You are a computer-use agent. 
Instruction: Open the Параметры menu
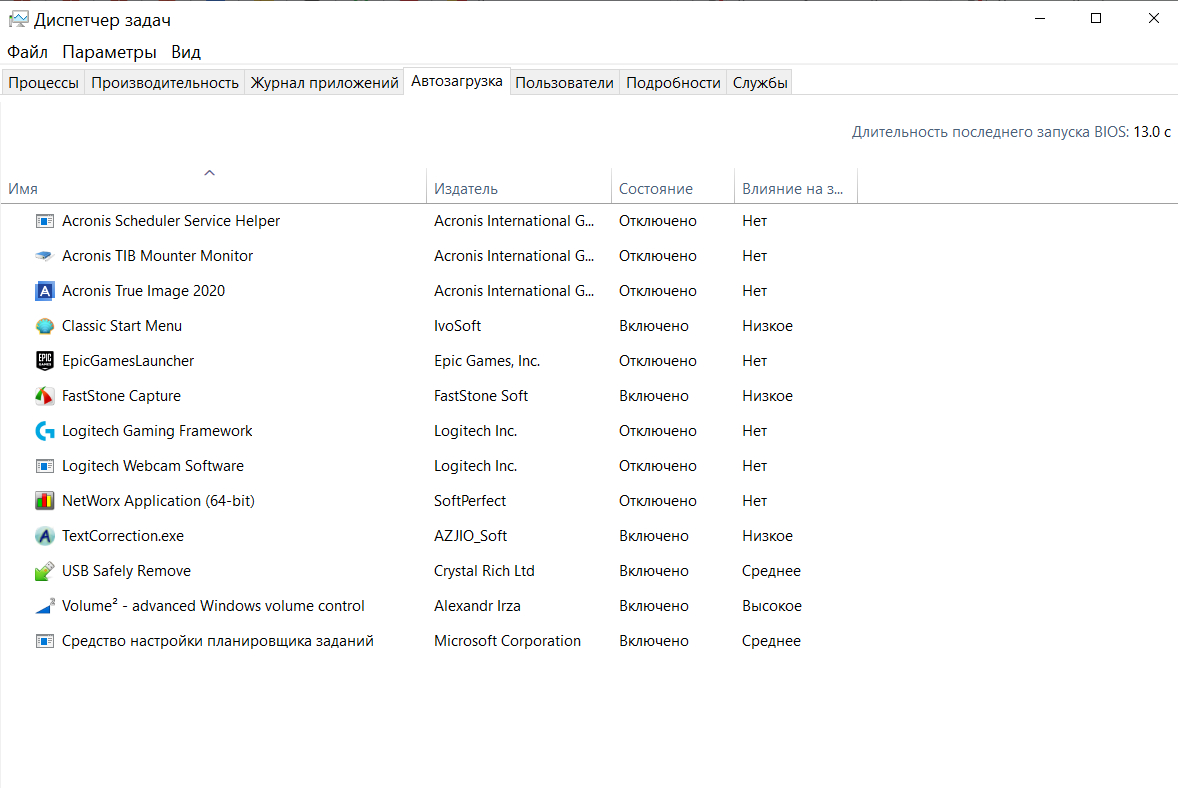pyautogui.click(x=109, y=52)
